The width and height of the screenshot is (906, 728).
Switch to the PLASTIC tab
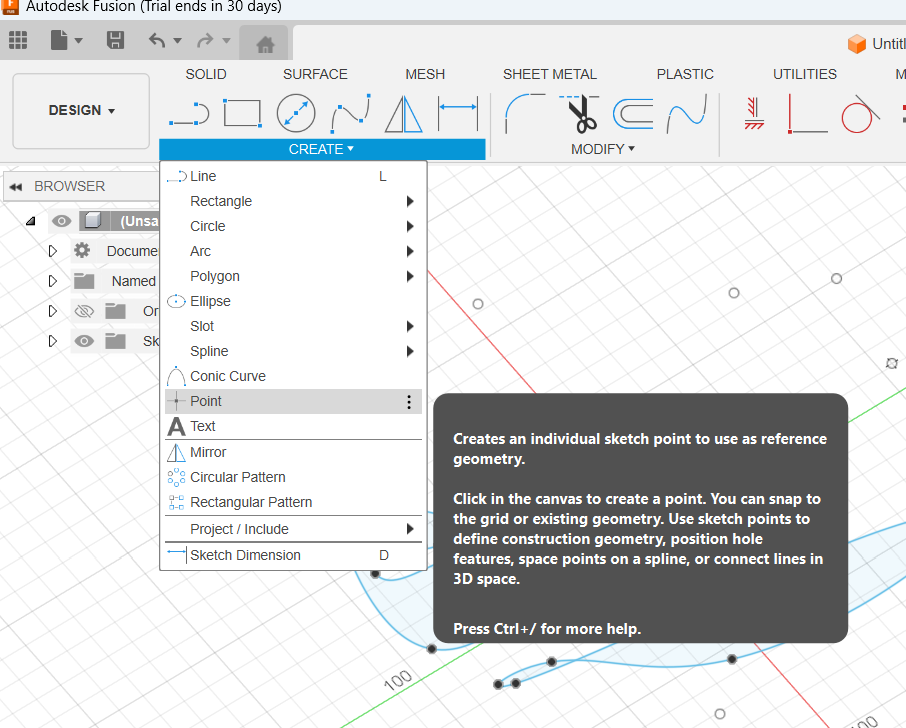pyautogui.click(x=685, y=75)
